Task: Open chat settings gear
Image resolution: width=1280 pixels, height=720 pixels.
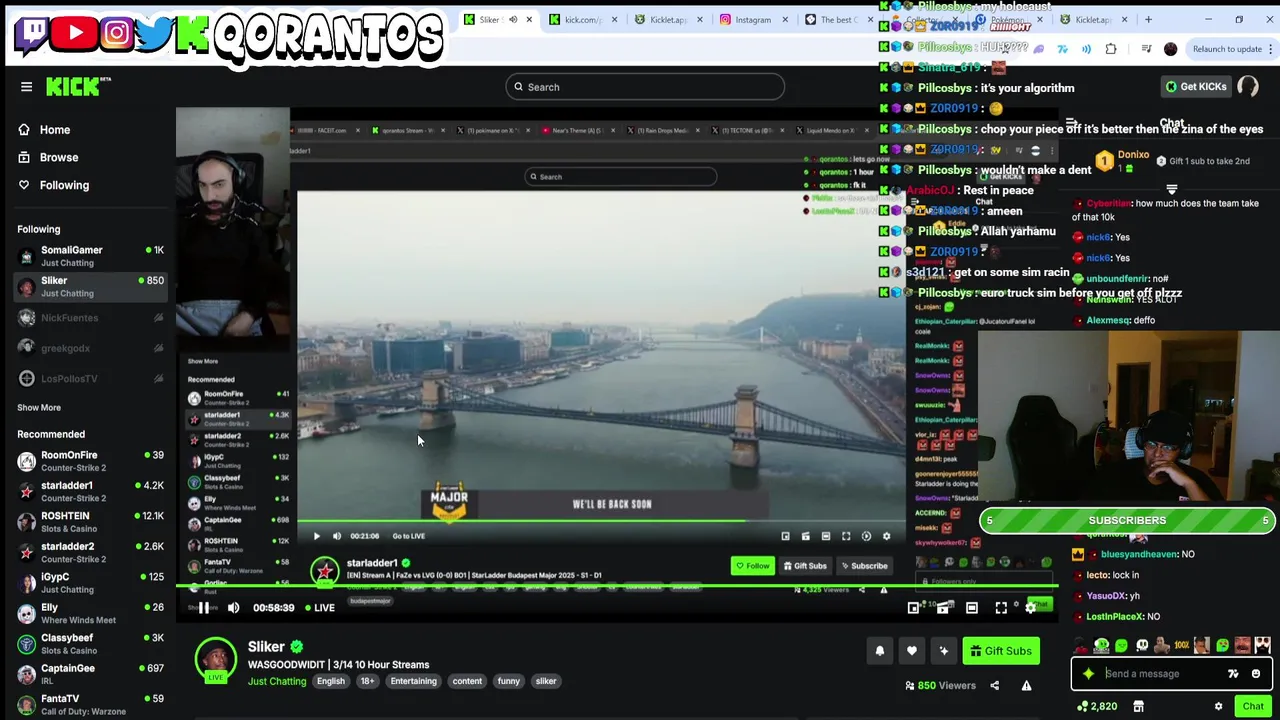Action: click(1218, 707)
